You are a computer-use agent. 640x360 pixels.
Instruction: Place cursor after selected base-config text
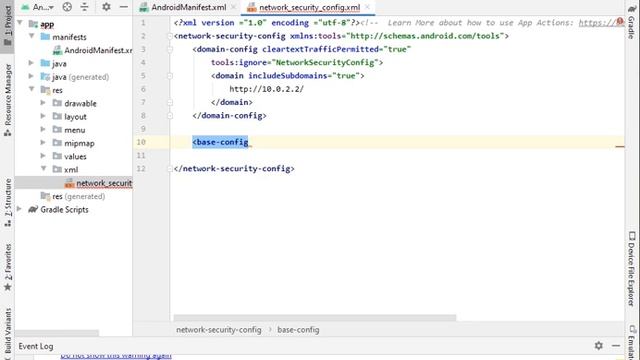tap(249, 142)
